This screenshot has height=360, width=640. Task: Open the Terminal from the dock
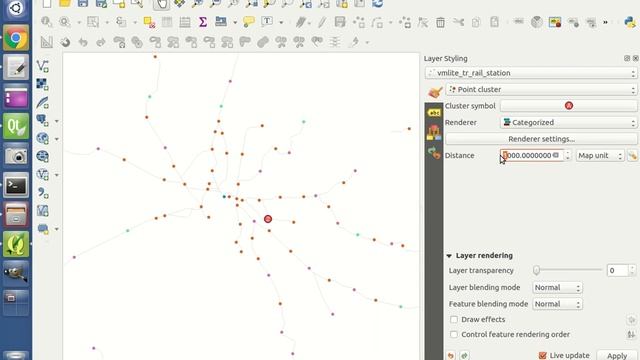point(16,186)
